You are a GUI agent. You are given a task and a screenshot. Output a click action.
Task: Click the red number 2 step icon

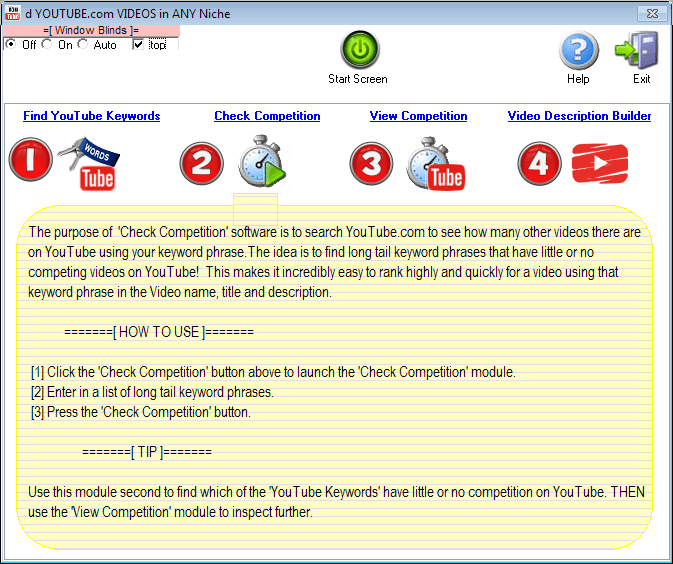(x=201, y=164)
